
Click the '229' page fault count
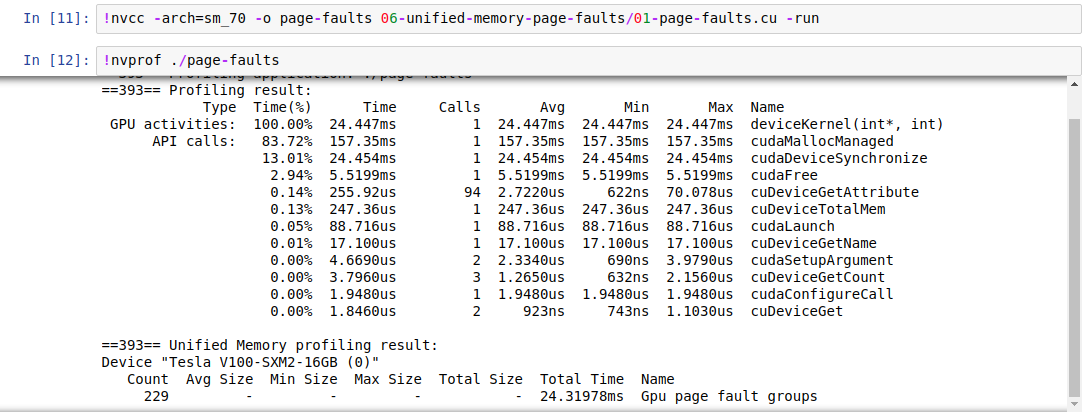tap(156, 396)
